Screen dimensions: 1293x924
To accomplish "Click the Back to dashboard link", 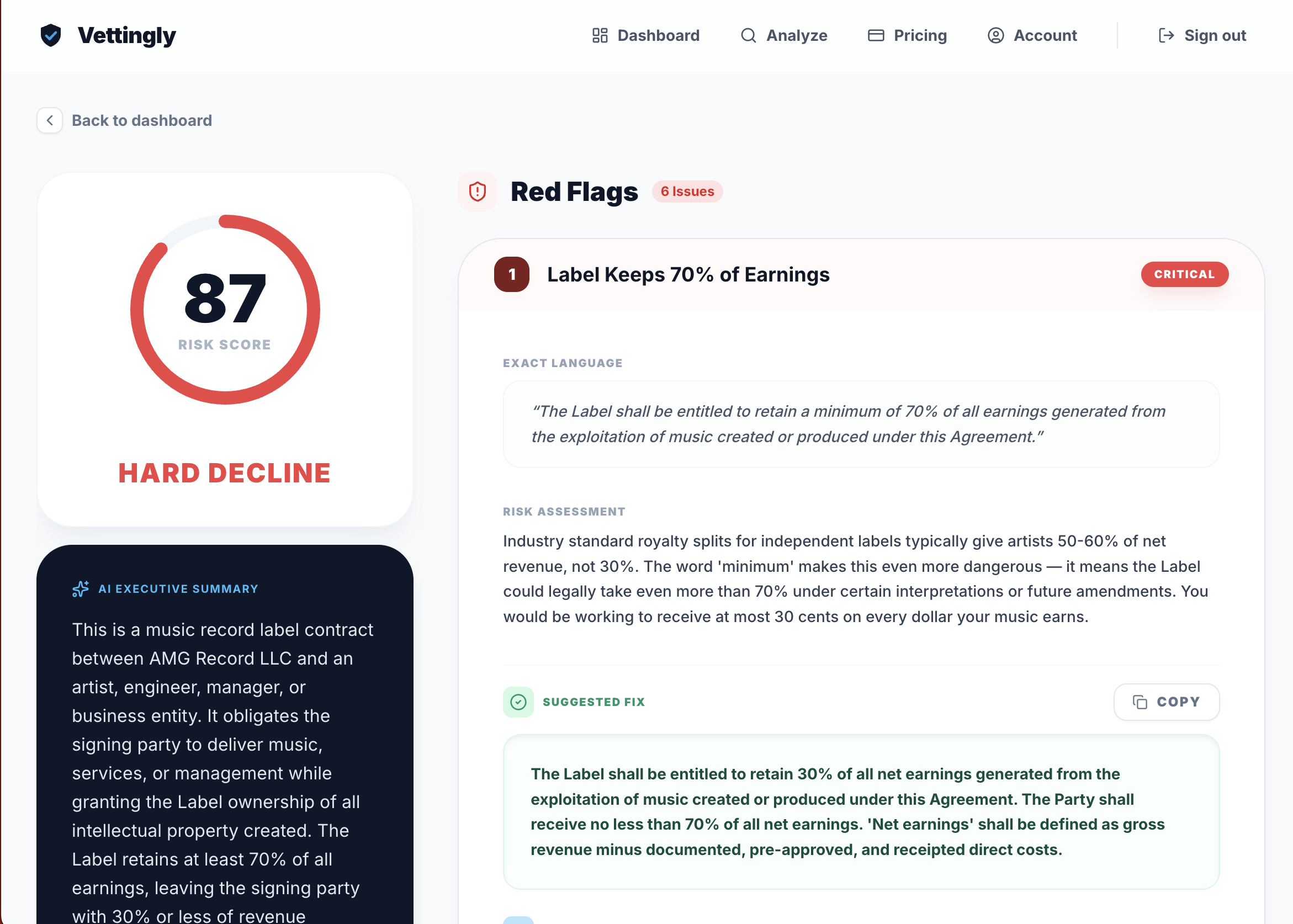I will tap(141, 121).
